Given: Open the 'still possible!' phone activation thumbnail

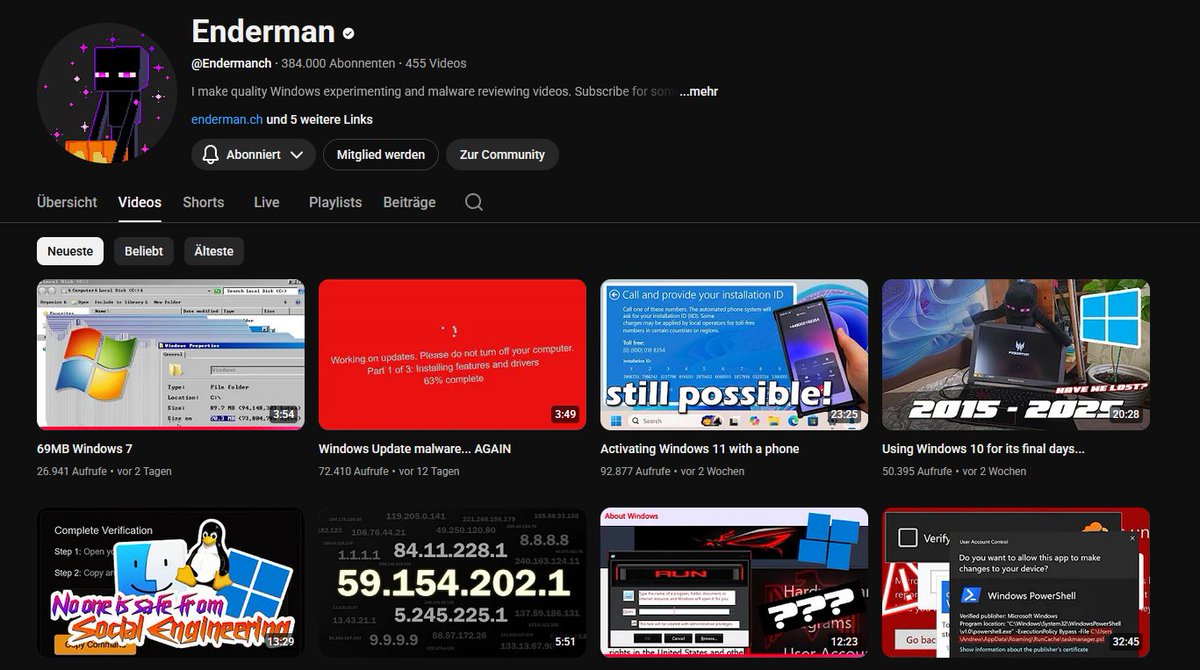Looking at the screenshot, I should coord(734,354).
